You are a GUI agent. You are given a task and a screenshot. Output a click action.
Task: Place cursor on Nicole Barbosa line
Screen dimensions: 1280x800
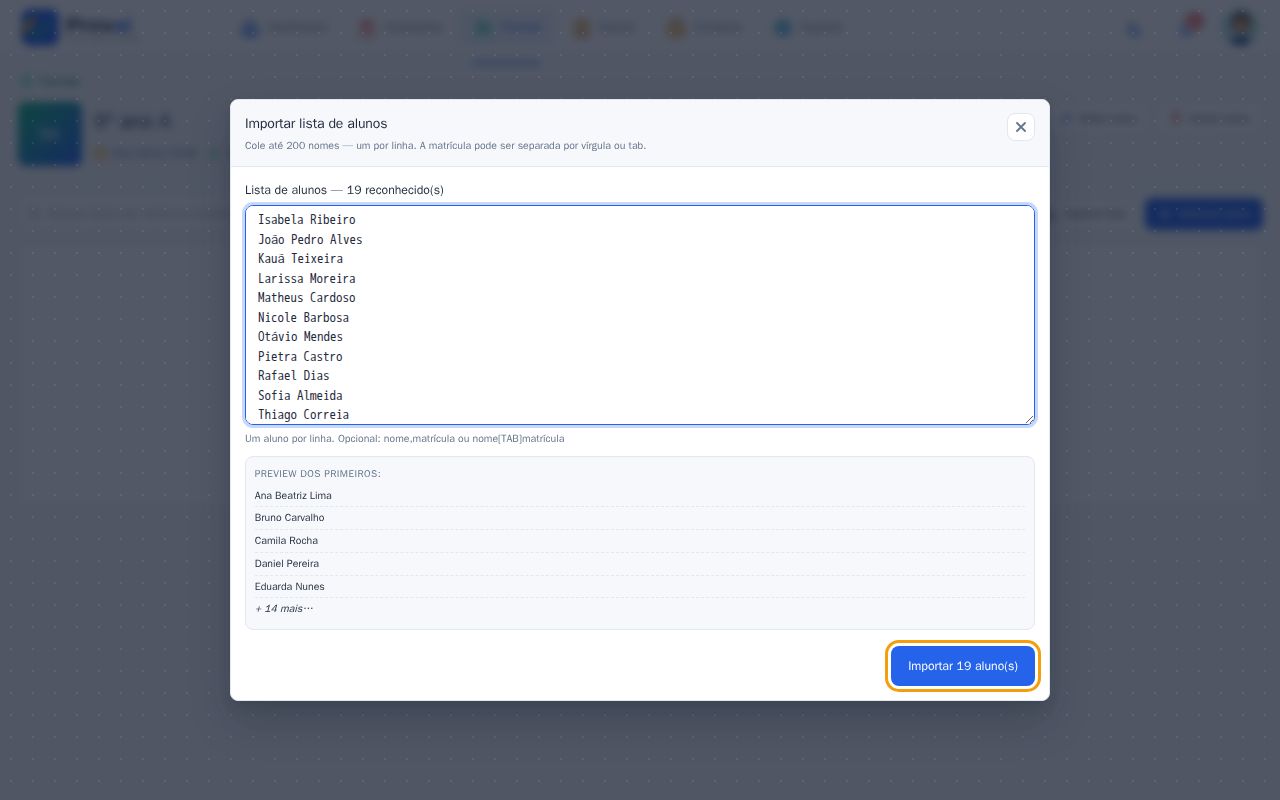click(303, 318)
